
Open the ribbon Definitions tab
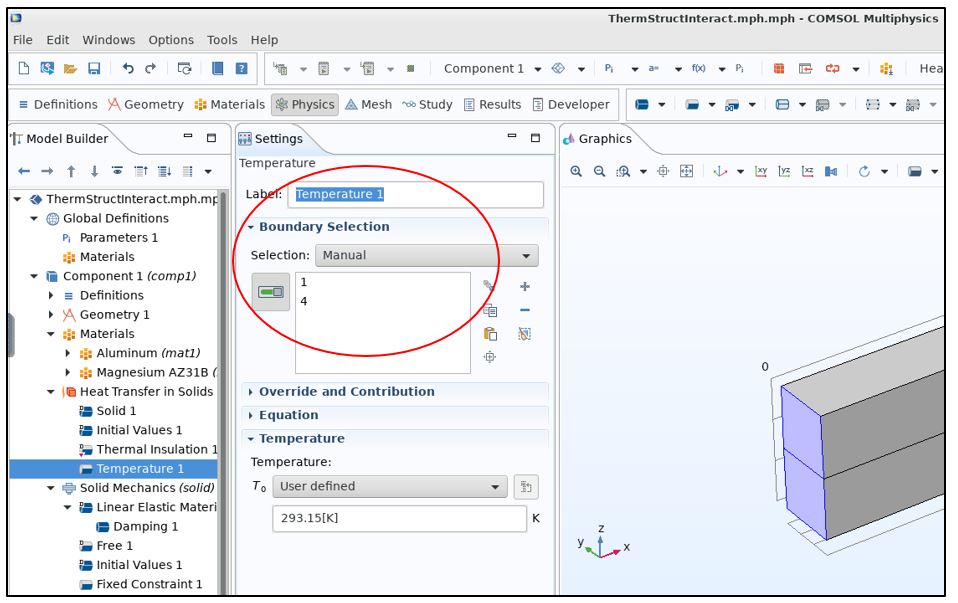(x=58, y=104)
